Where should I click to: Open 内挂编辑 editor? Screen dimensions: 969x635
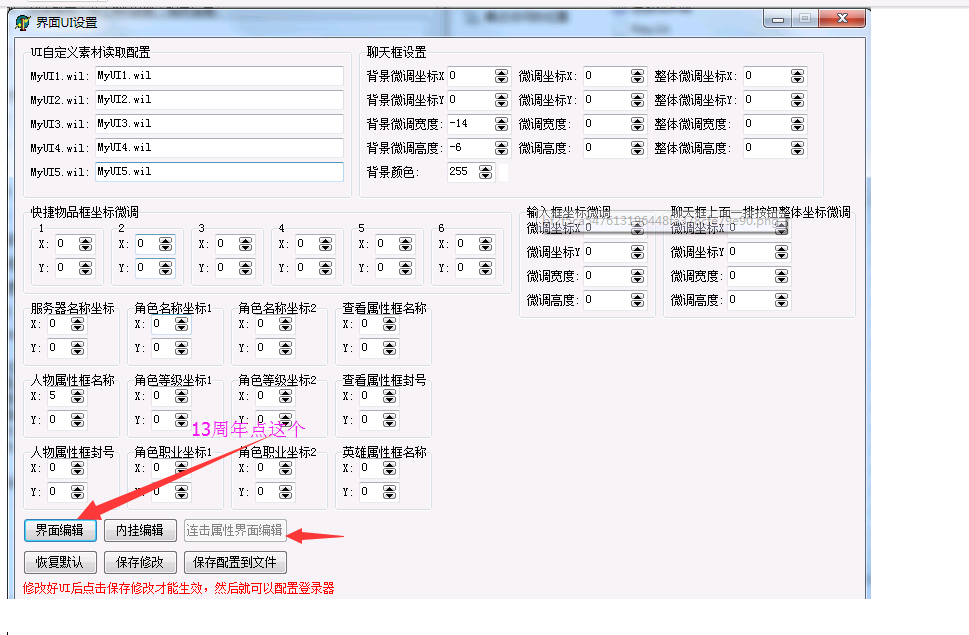pyautogui.click(x=140, y=530)
